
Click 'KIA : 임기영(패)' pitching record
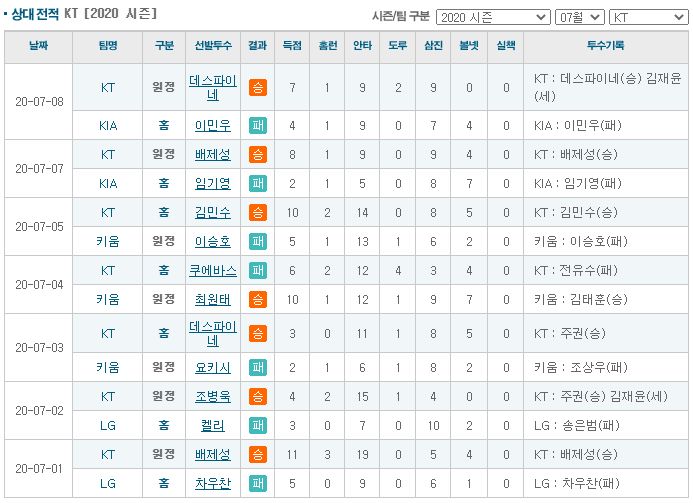[578, 183]
